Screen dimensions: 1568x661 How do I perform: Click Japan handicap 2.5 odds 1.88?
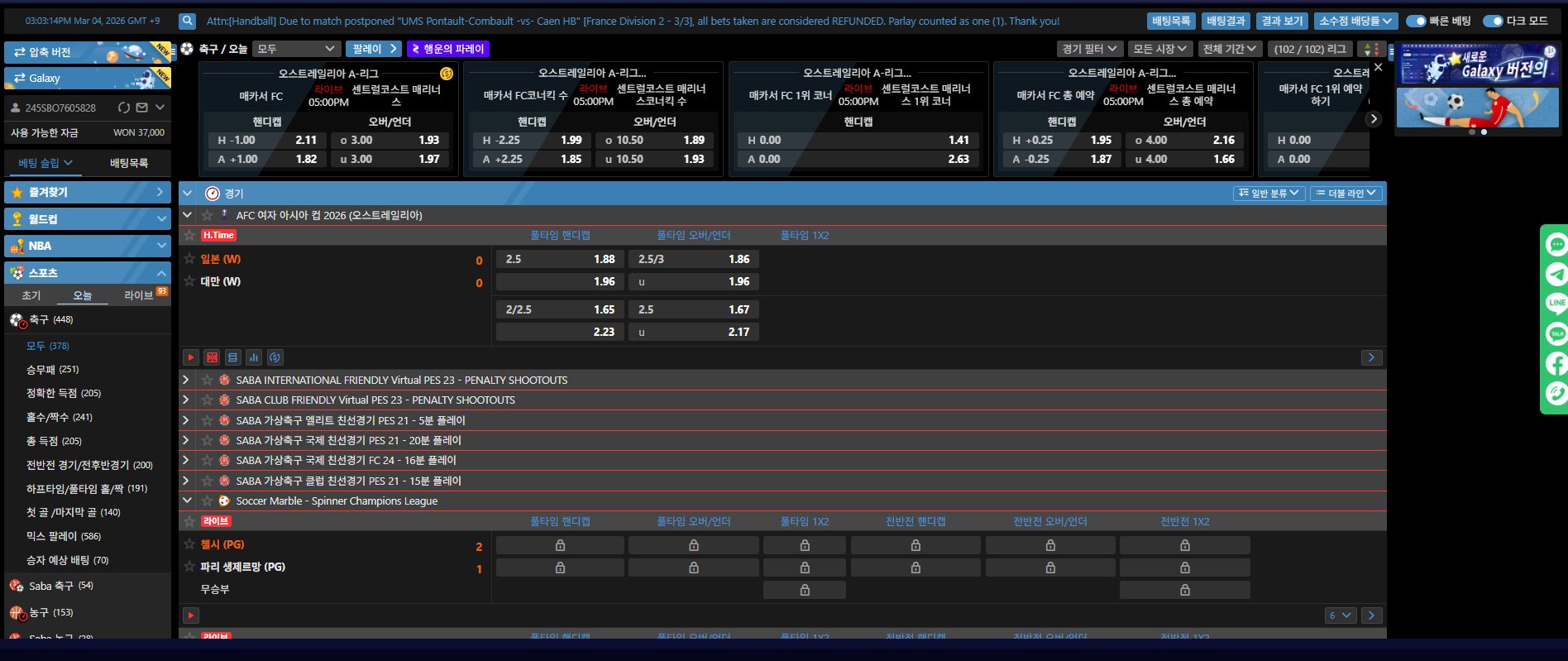tap(560, 259)
